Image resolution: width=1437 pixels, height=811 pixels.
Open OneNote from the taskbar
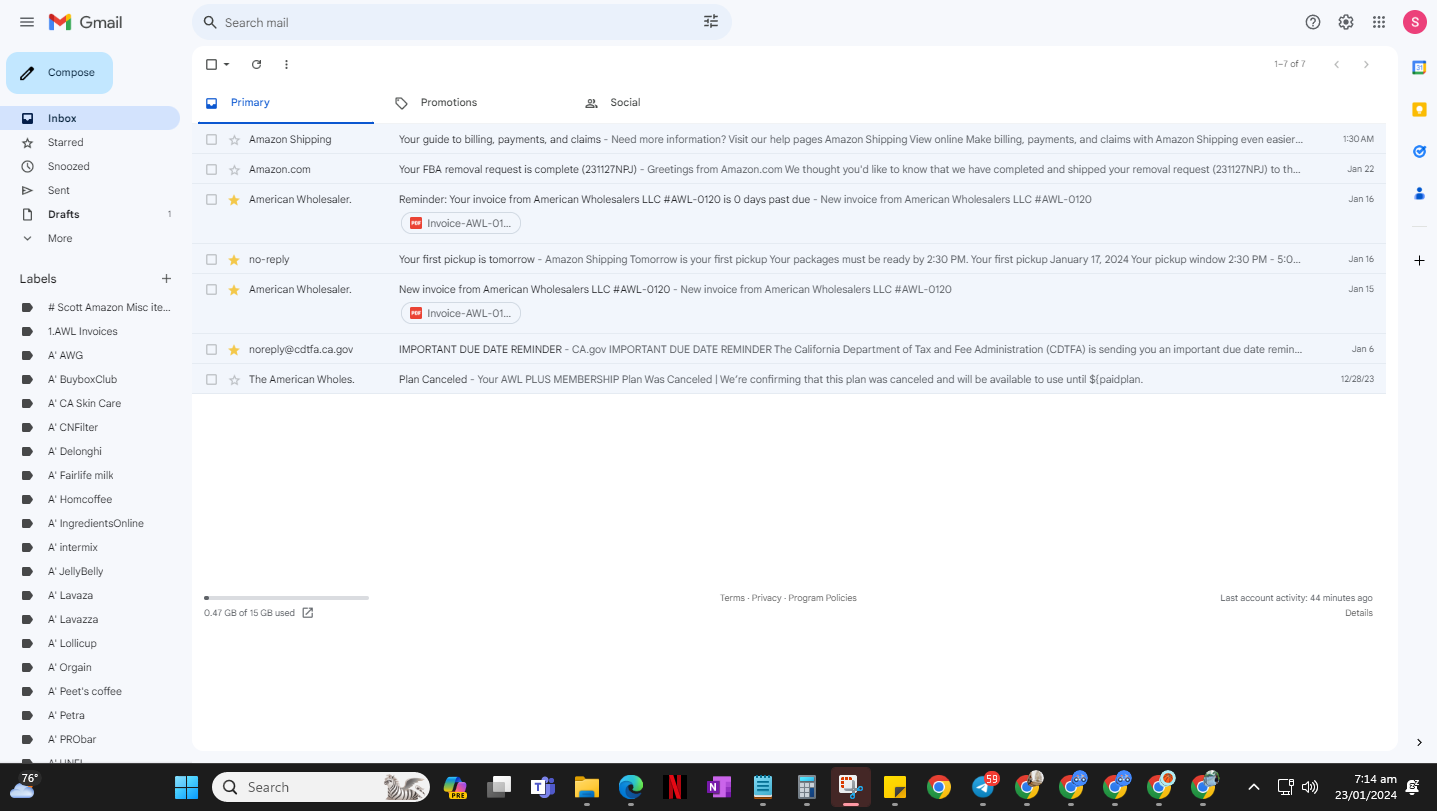(718, 787)
